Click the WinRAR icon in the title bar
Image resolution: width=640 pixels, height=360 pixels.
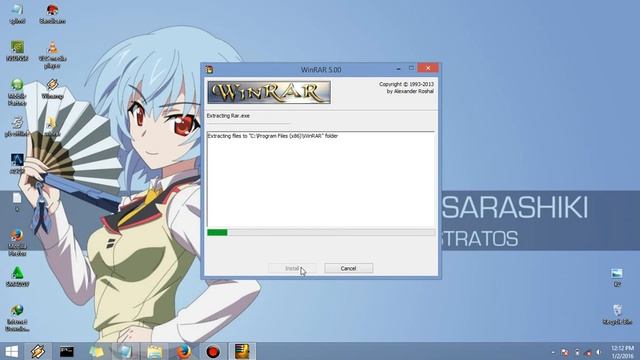pos(209,69)
